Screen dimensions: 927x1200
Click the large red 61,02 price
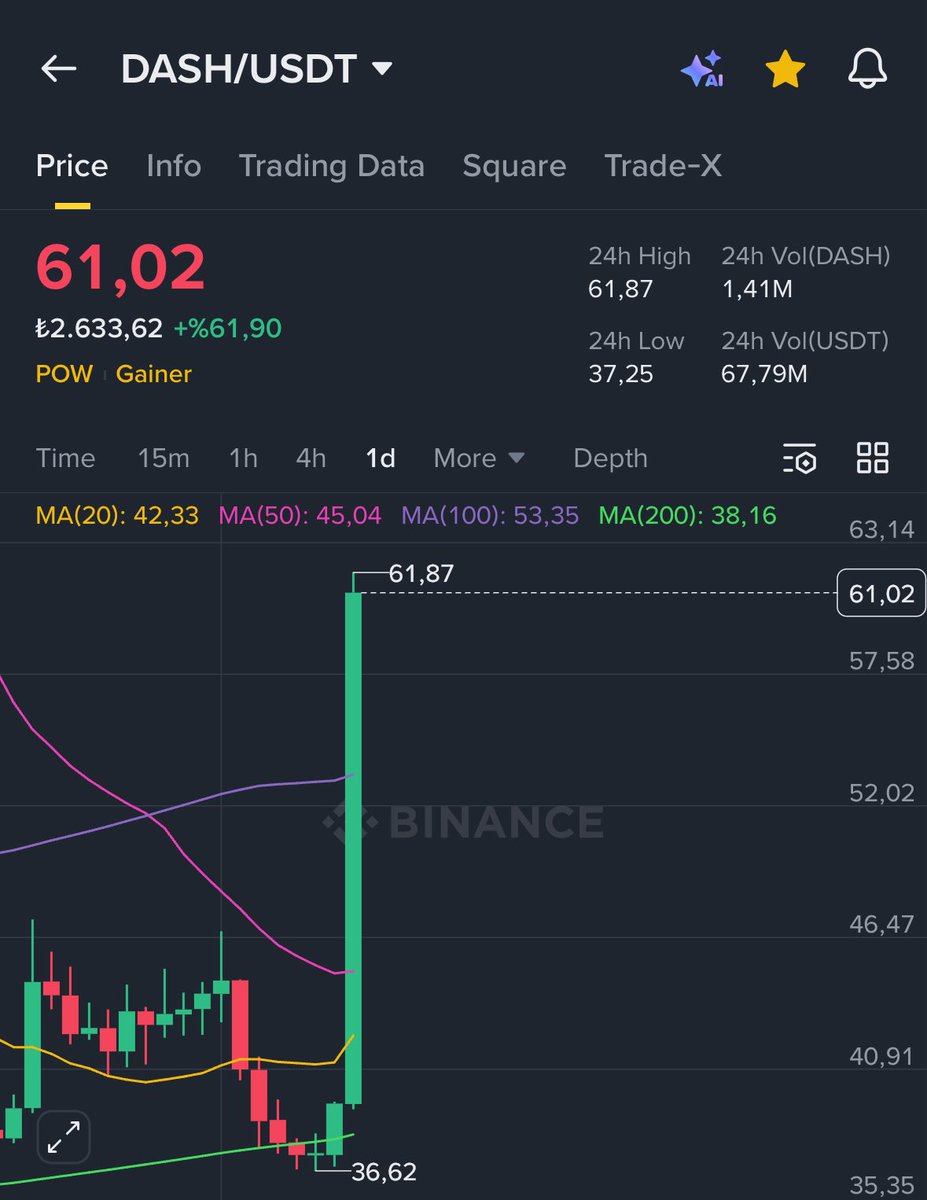pos(121,268)
